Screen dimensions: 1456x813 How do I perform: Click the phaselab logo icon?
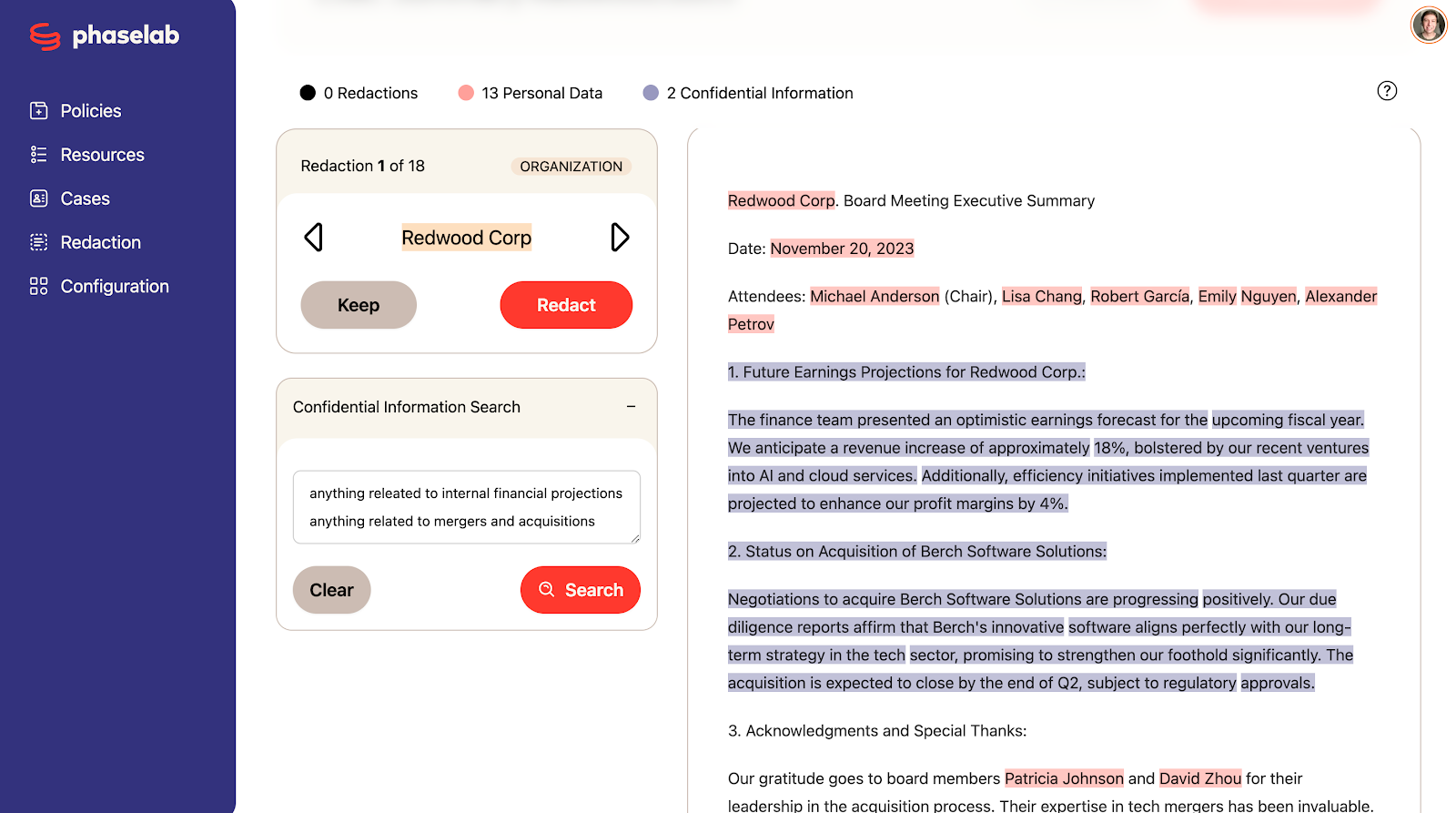[45, 36]
